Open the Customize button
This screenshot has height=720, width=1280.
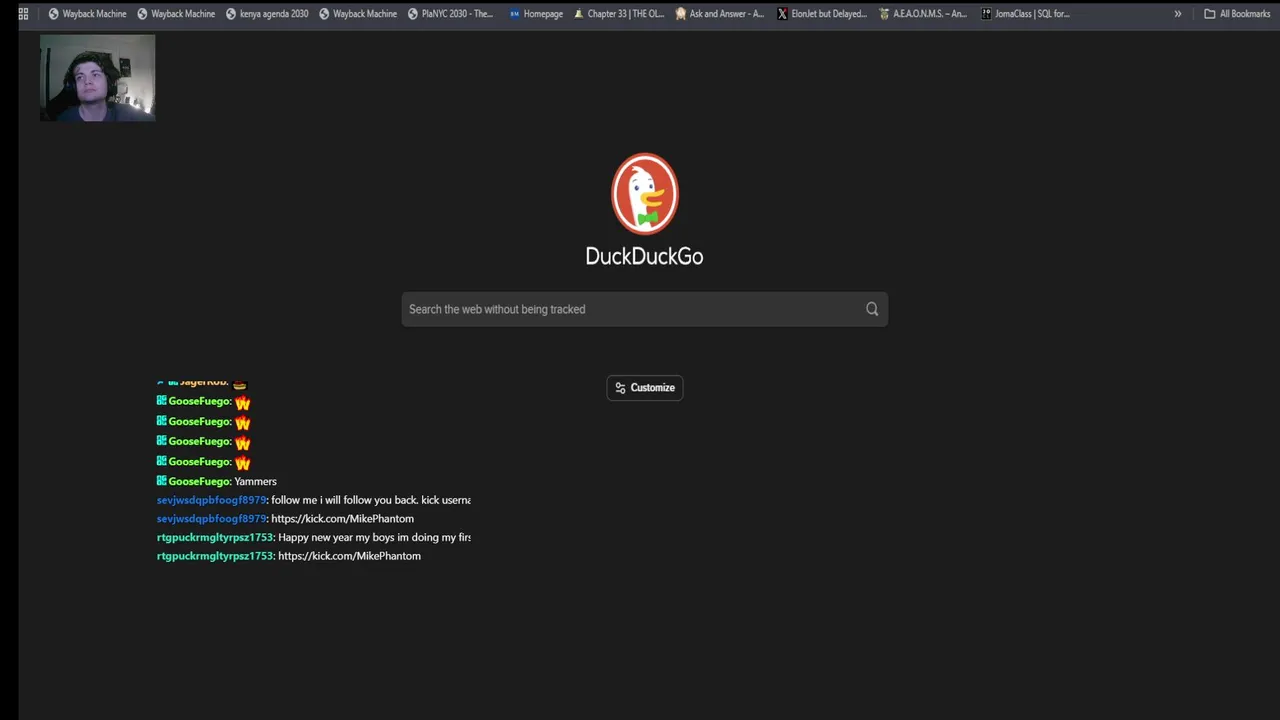[x=645, y=387]
